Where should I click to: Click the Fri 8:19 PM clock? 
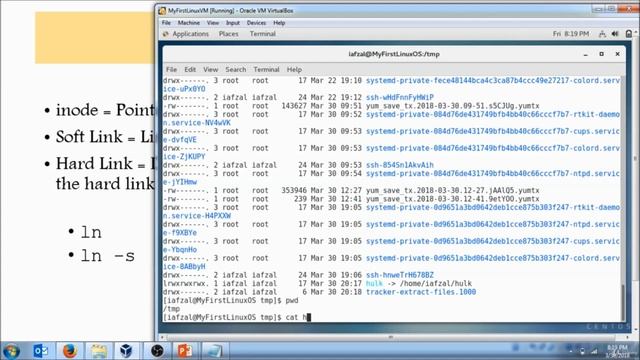tap(571, 34)
